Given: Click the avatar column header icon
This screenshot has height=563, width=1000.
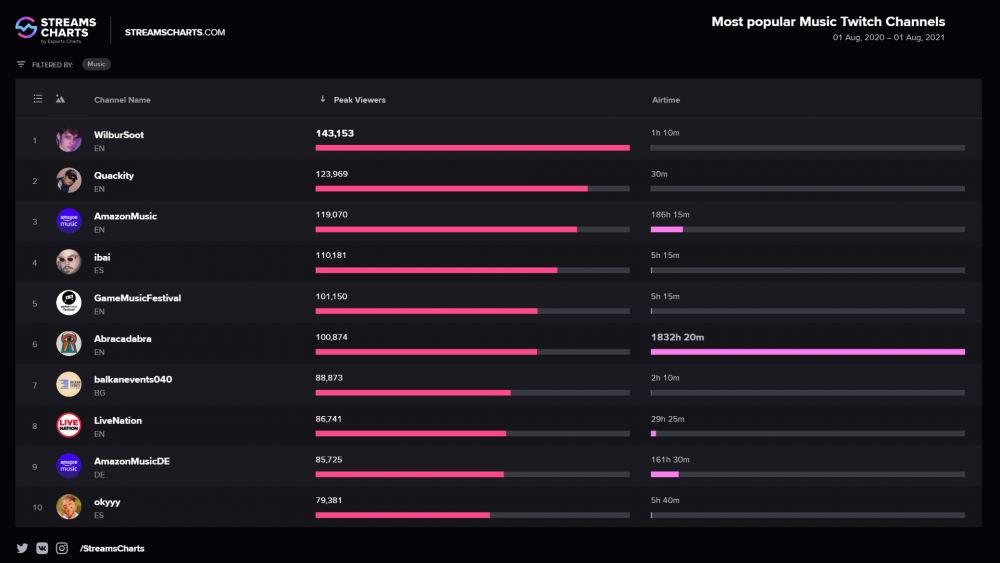Looking at the screenshot, I should coord(61,99).
